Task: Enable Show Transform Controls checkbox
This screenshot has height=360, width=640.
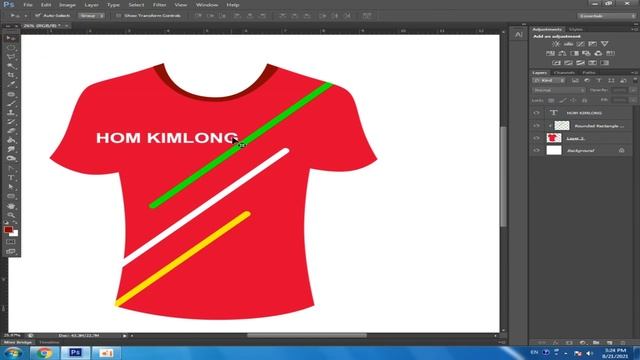Action: pos(118,16)
